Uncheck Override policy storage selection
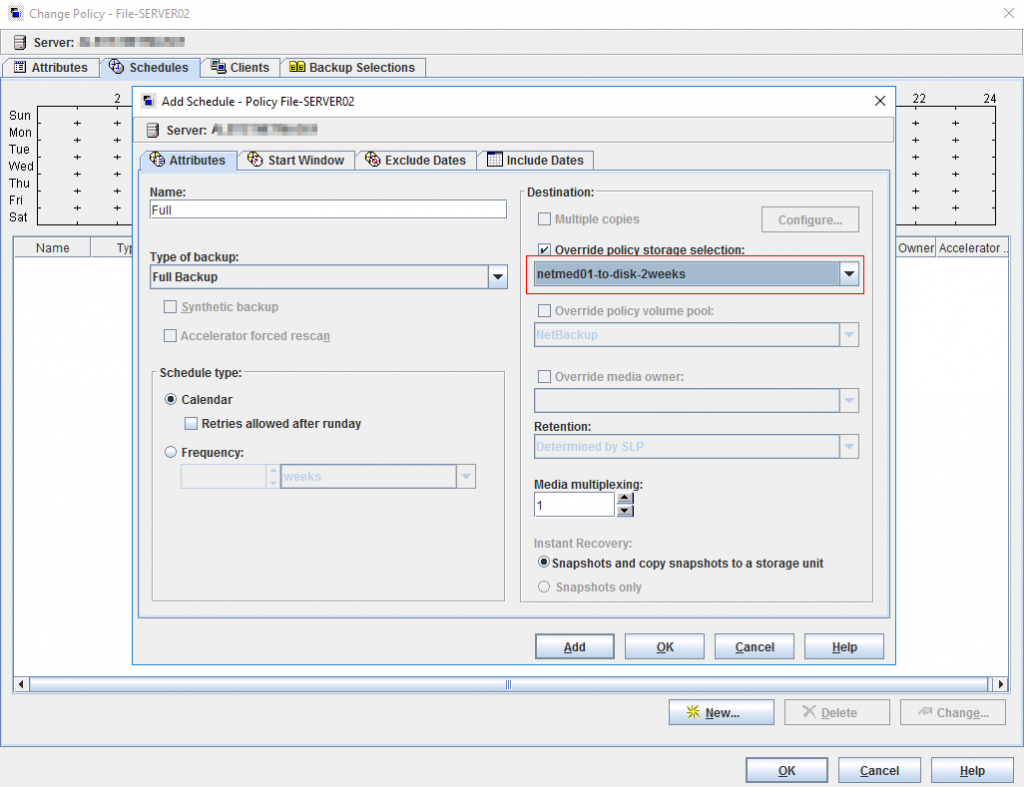The image size is (1024, 787). pos(545,250)
